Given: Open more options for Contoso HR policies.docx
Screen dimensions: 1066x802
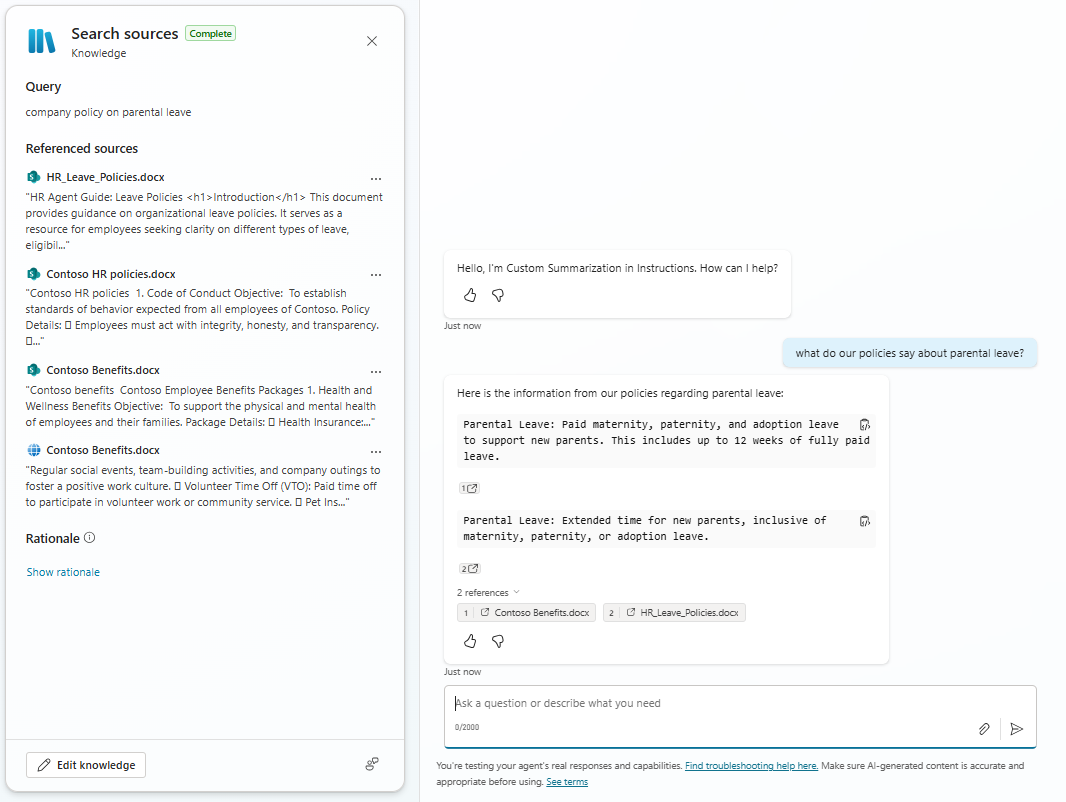Looking at the screenshot, I should (x=376, y=275).
